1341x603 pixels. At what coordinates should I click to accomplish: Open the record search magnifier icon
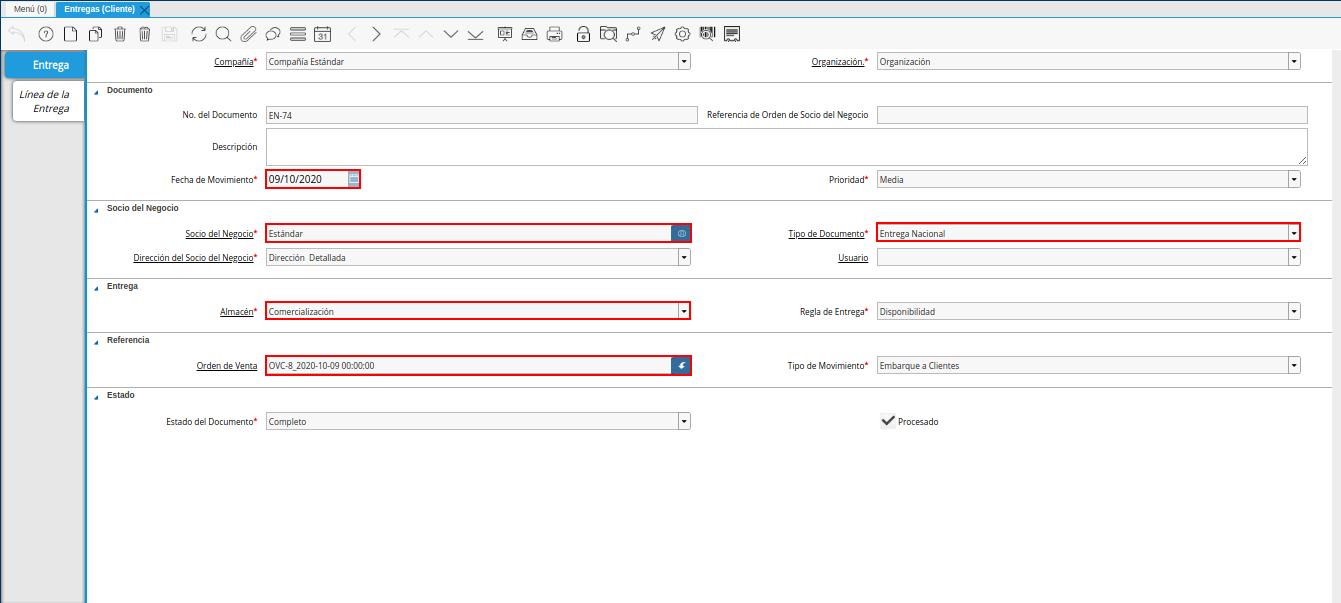(x=223, y=34)
